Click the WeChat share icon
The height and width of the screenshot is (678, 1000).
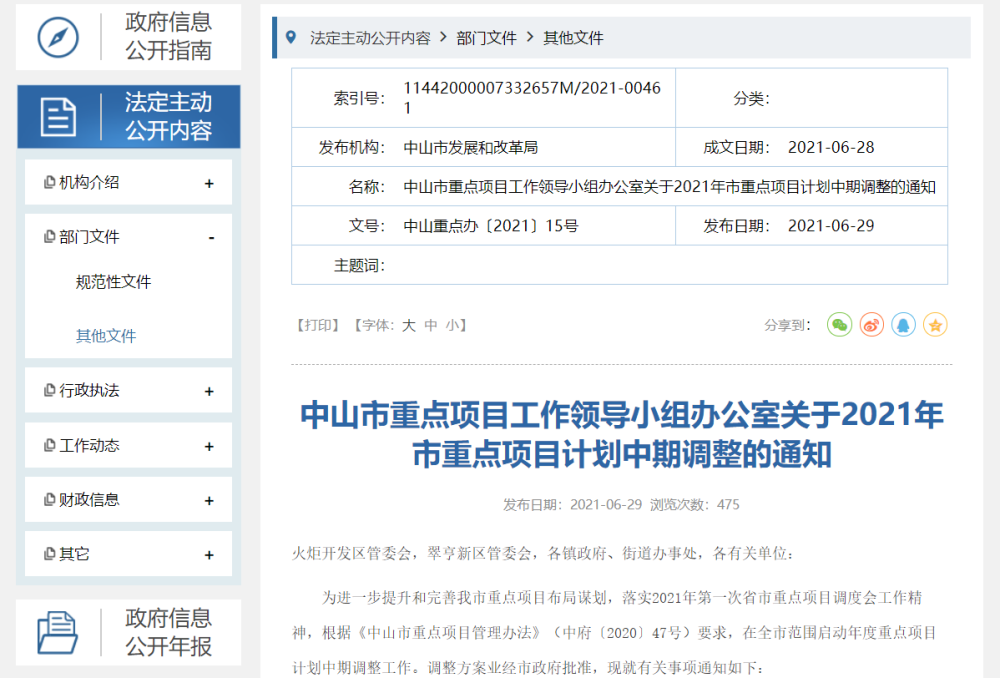tap(839, 325)
